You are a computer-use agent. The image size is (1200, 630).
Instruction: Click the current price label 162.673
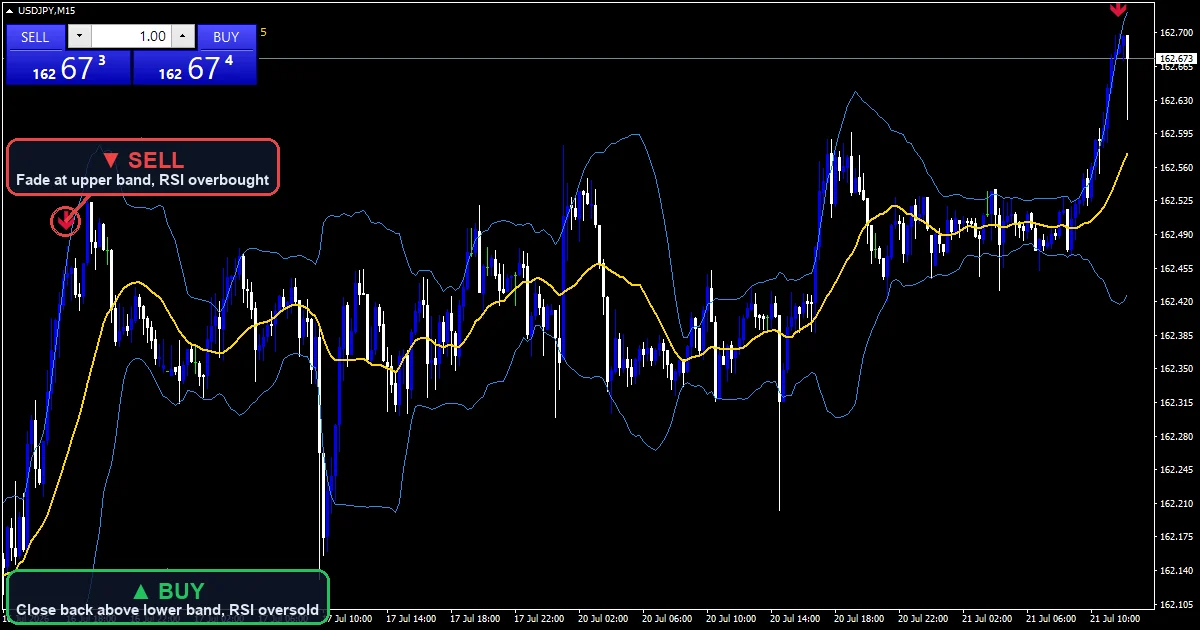1175,59
